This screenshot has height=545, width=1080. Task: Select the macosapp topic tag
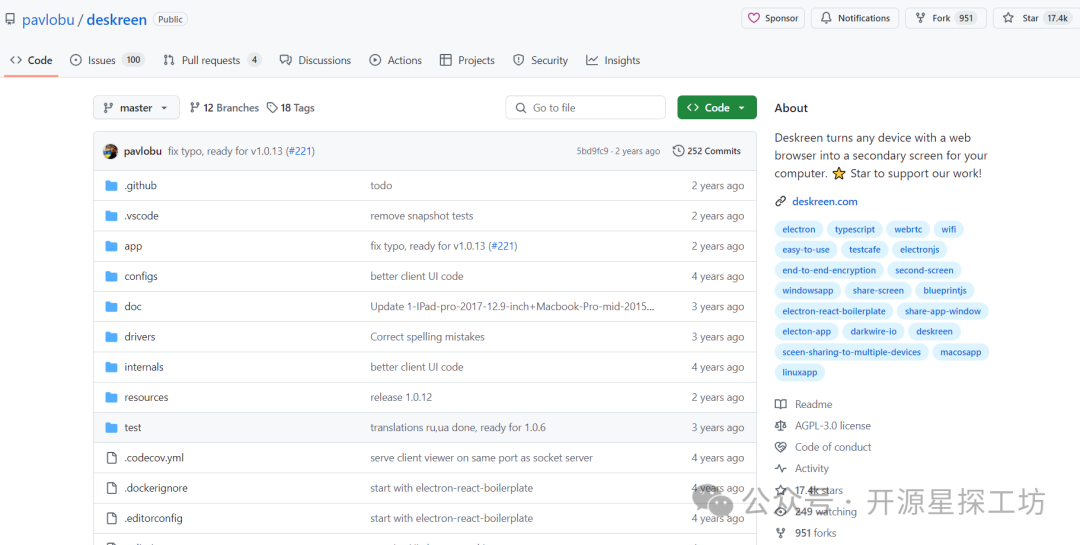click(x=960, y=352)
